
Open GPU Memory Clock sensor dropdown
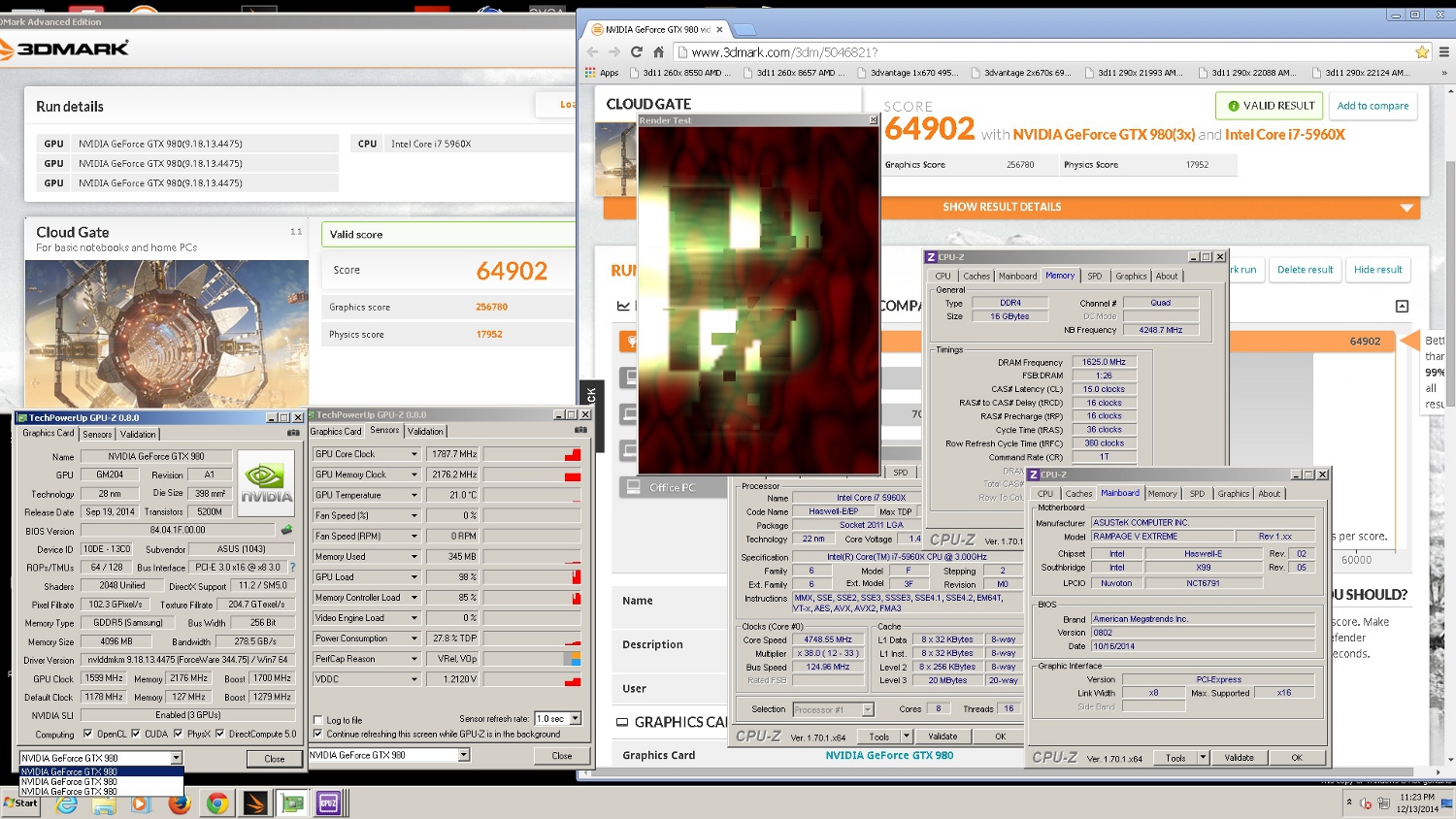pos(414,475)
